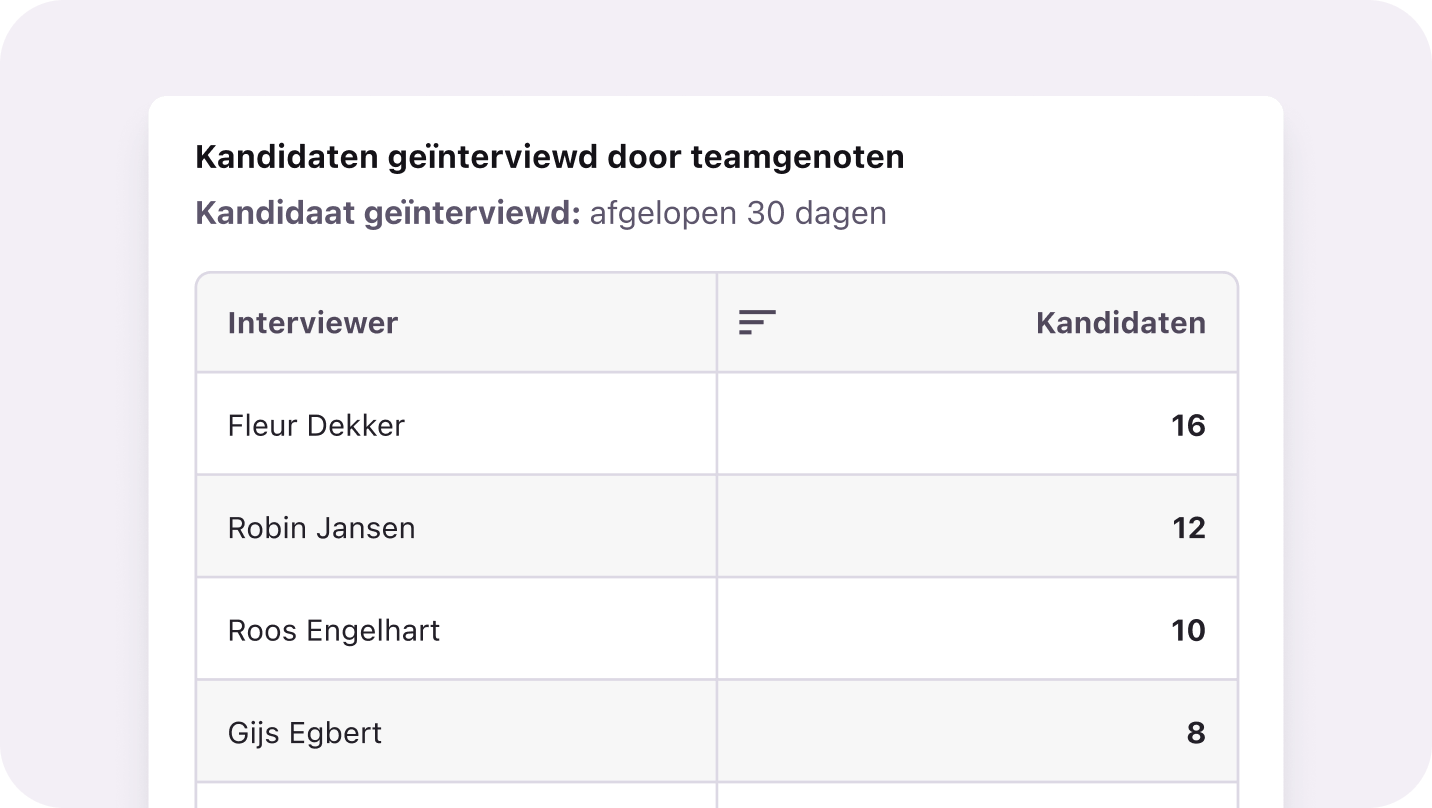Viewport: 1432px width, 808px height.
Task: Click the Interviewer column header
Action: click(312, 323)
